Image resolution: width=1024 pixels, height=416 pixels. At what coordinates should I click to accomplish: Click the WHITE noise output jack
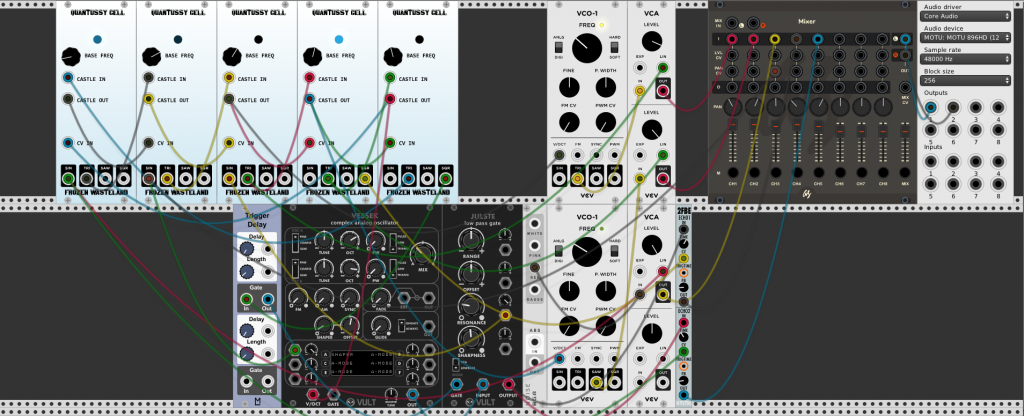coord(535,223)
